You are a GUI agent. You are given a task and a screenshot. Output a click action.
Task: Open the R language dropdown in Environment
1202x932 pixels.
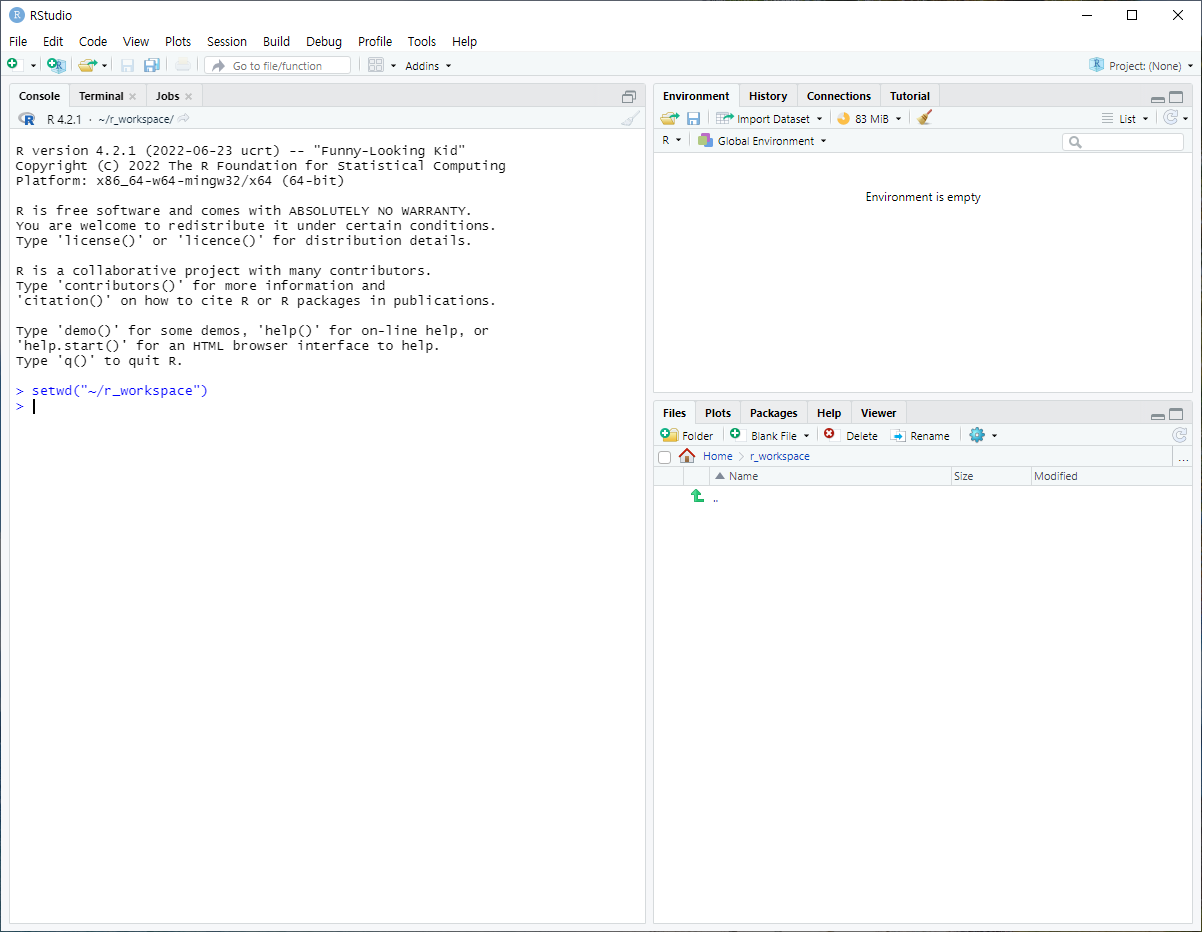(671, 141)
